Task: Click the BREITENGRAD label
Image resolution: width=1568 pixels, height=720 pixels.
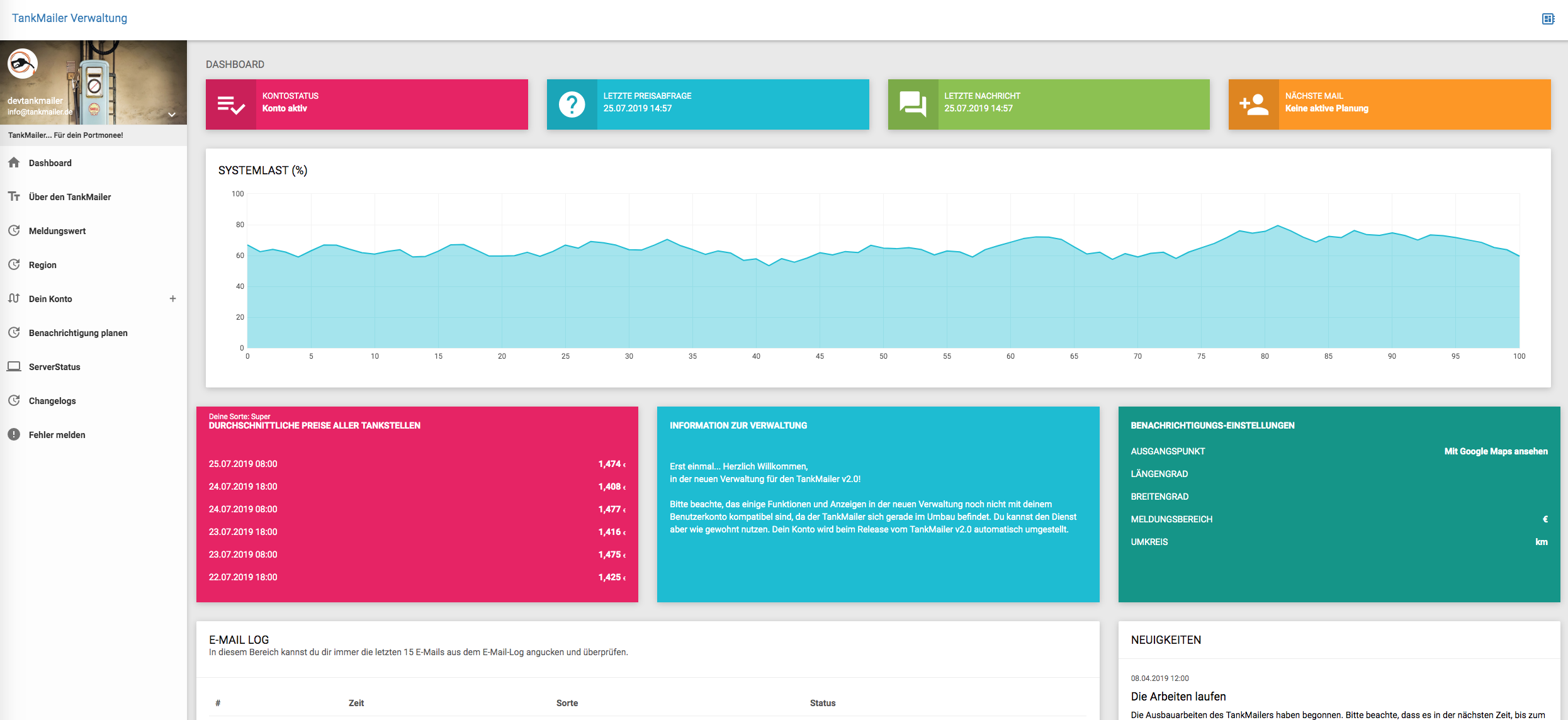Action: 1159,497
